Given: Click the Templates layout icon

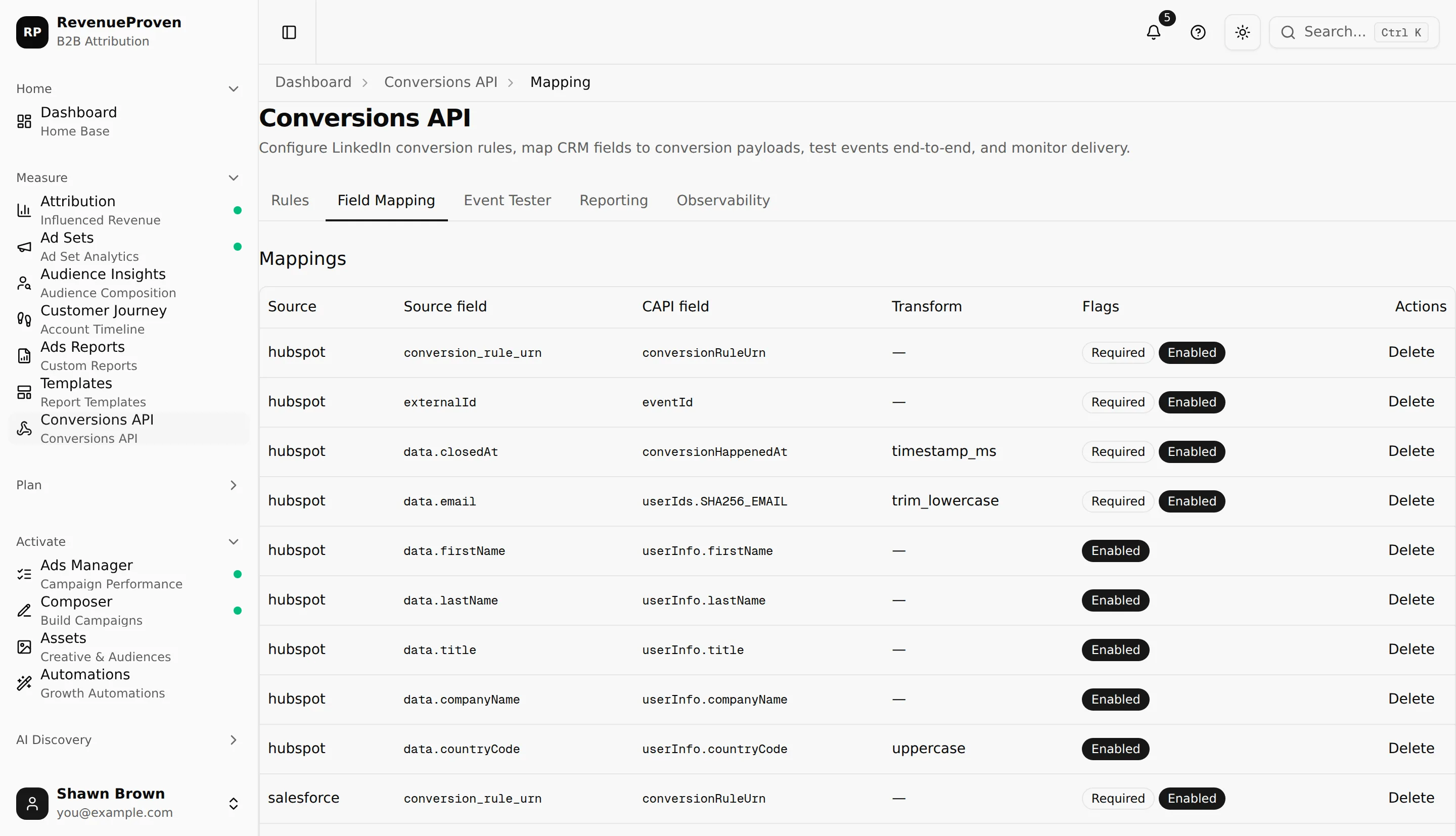Looking at the screenshot, I should pyautogui.click(x=24, y=392).
